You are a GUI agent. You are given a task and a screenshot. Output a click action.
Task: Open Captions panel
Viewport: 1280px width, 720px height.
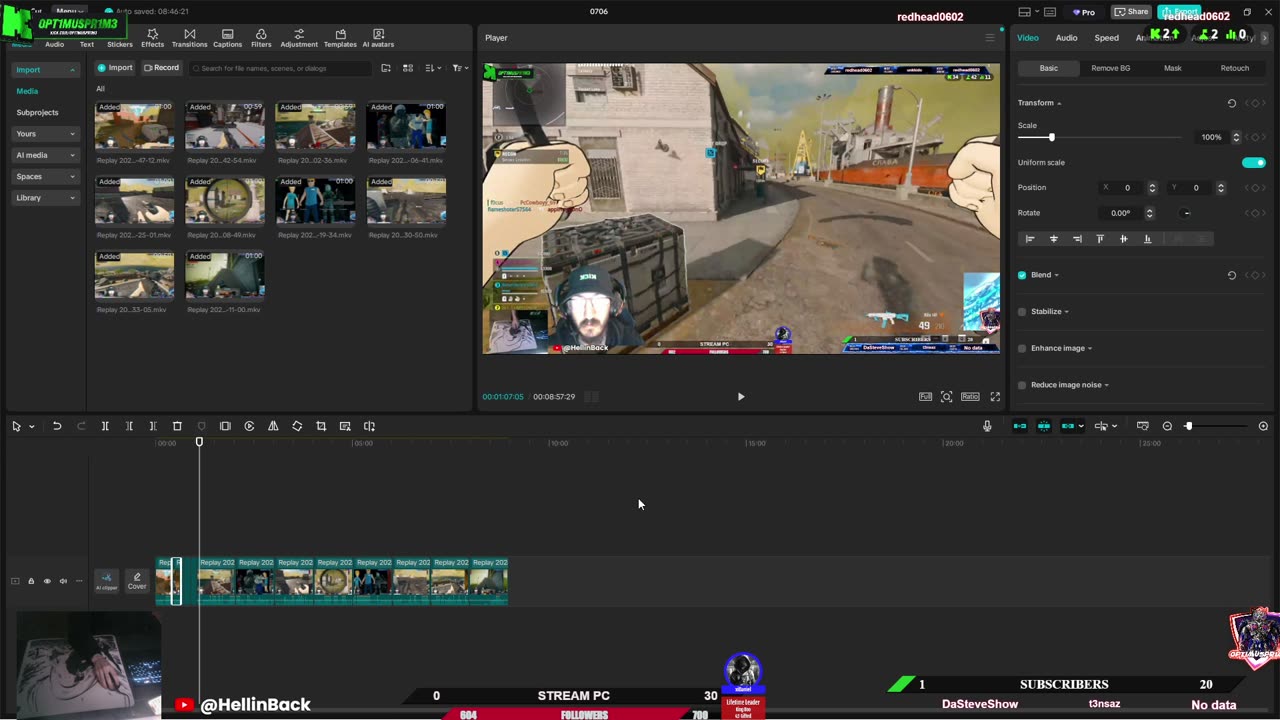227,38
